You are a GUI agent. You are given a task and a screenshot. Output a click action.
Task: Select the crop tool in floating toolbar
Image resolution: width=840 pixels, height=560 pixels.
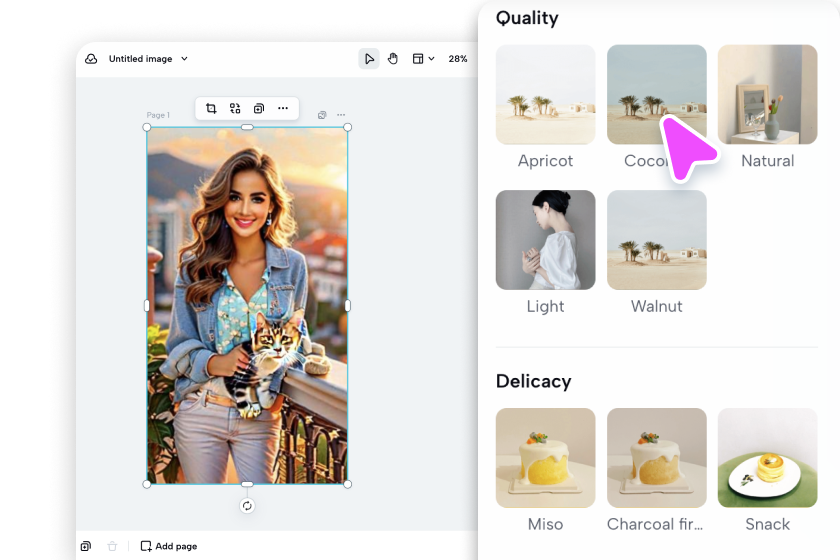pos(211,108)
